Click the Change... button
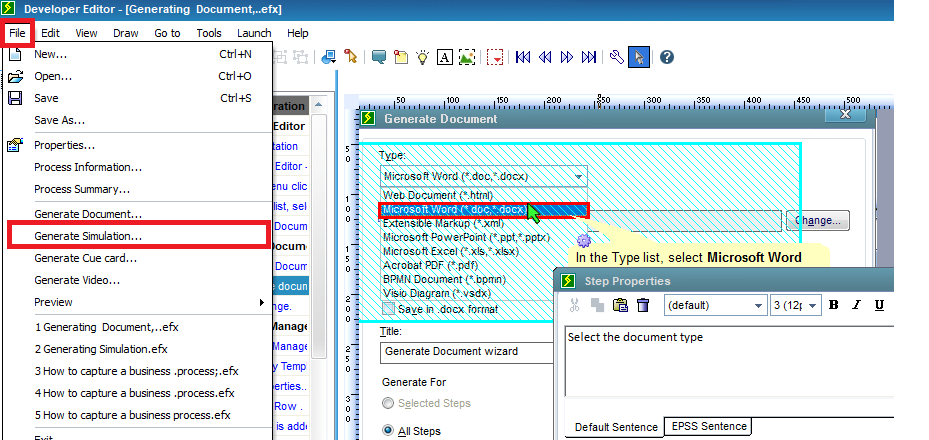The width and height of the screenshot is (929, 440). point(818,220)
